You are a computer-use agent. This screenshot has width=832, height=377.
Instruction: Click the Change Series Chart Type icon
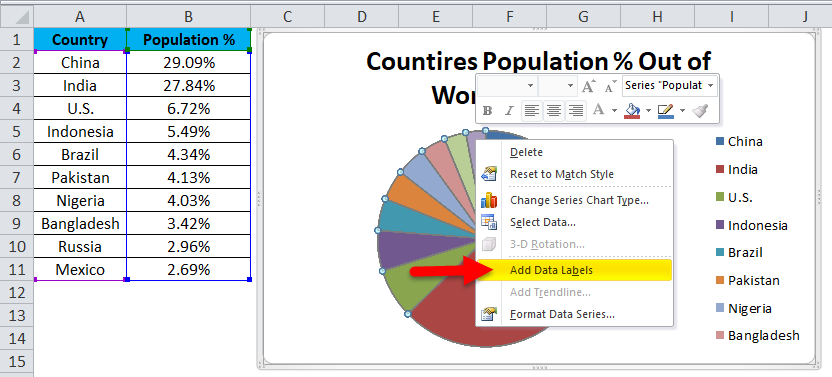(x=488, y=200)
